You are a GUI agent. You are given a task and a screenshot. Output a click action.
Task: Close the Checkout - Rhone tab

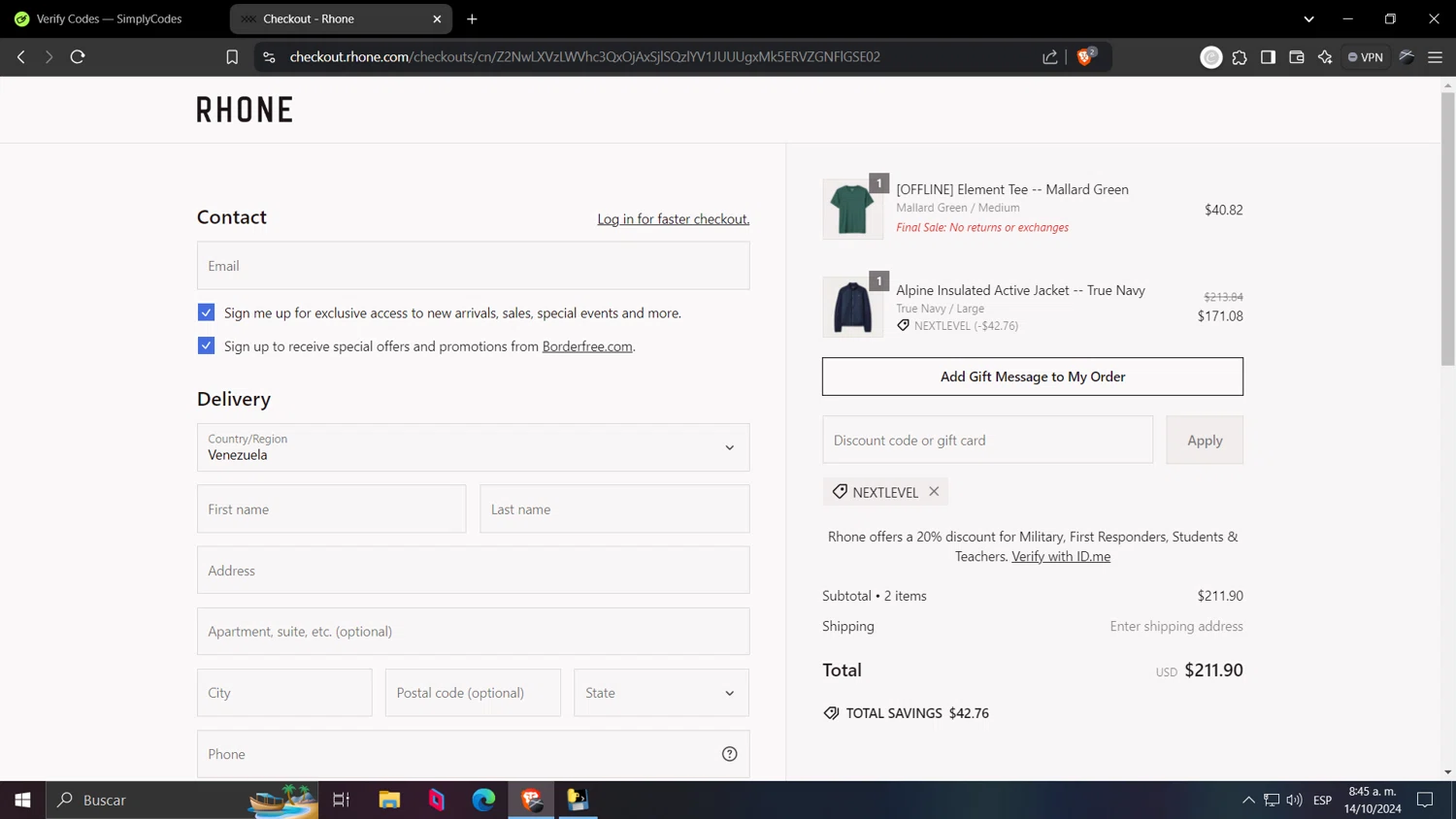point(437,18)
